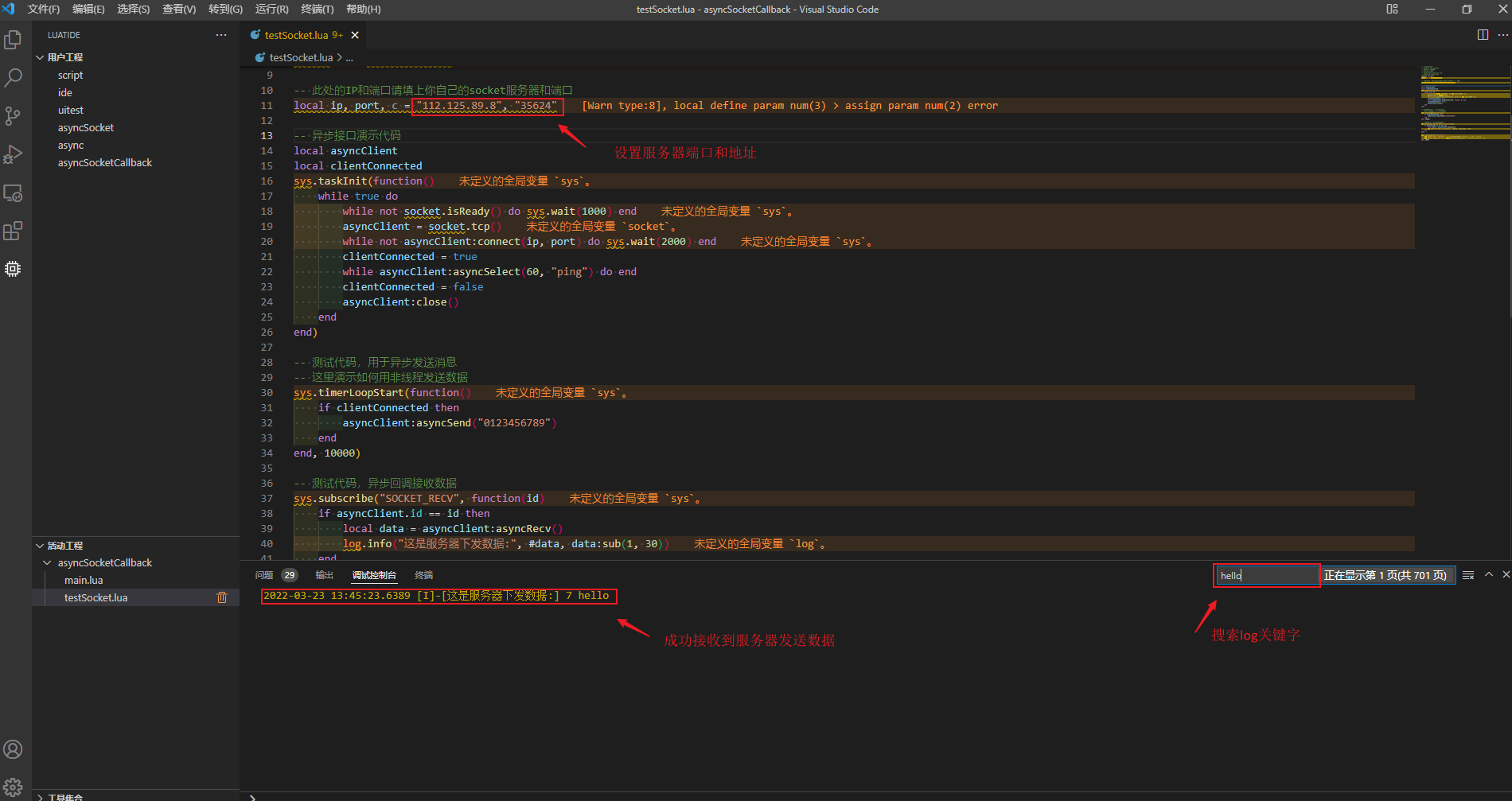Open the Remote Explorer view
The width and height of the screenshot is (1512, 801).
(13, 192)
